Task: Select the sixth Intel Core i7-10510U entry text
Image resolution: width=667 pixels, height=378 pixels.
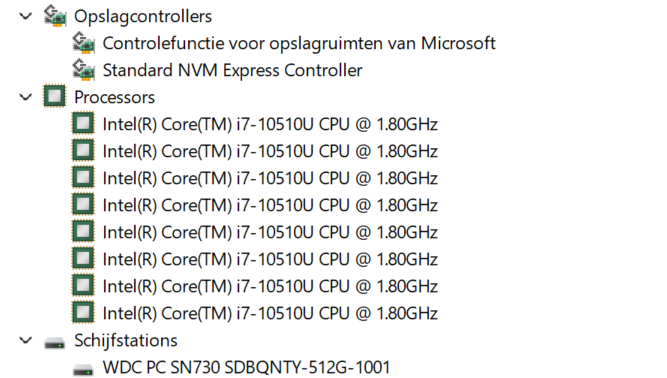Action: click(x=270, y=259)
